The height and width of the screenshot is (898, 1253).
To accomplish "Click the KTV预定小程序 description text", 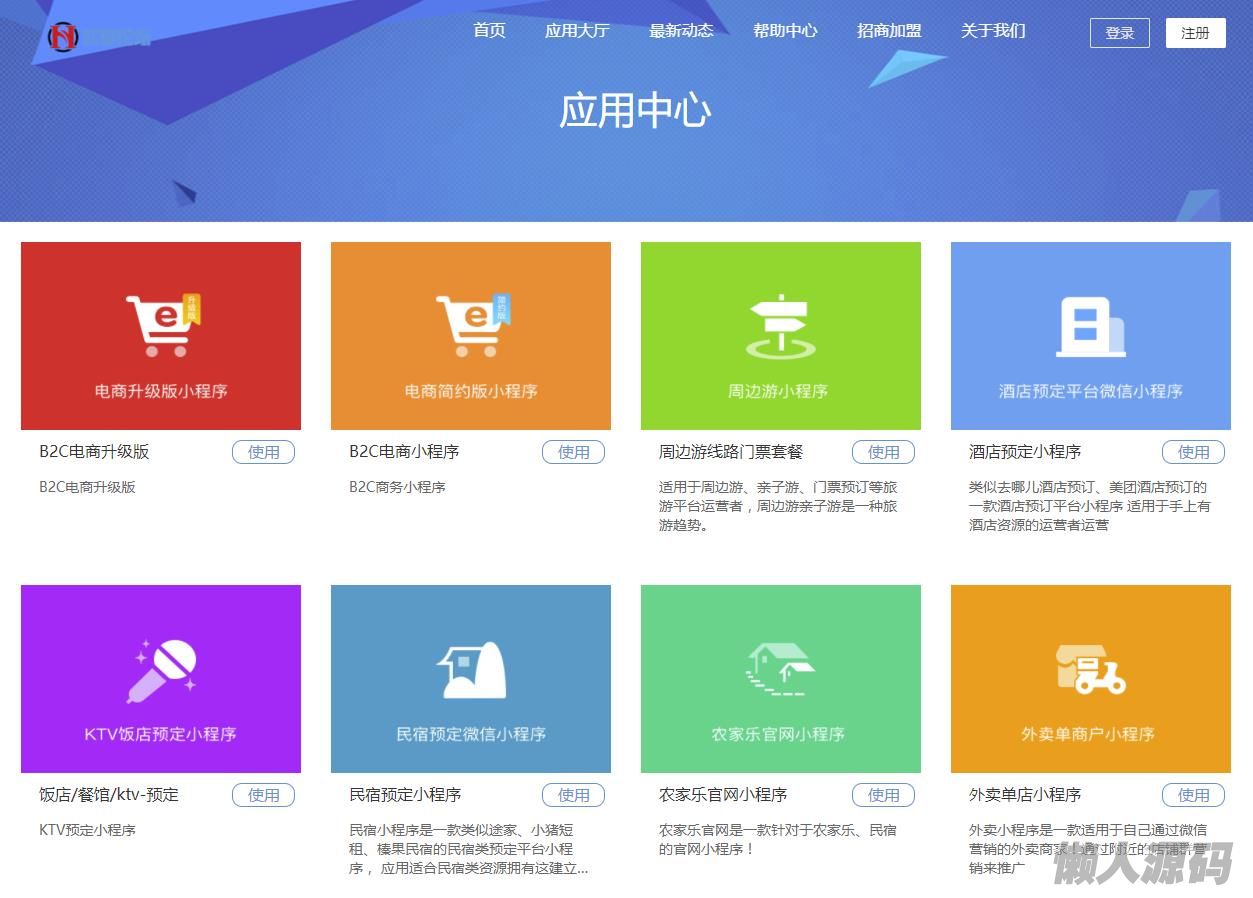I will pyautogui.click(x=87, y=830).
